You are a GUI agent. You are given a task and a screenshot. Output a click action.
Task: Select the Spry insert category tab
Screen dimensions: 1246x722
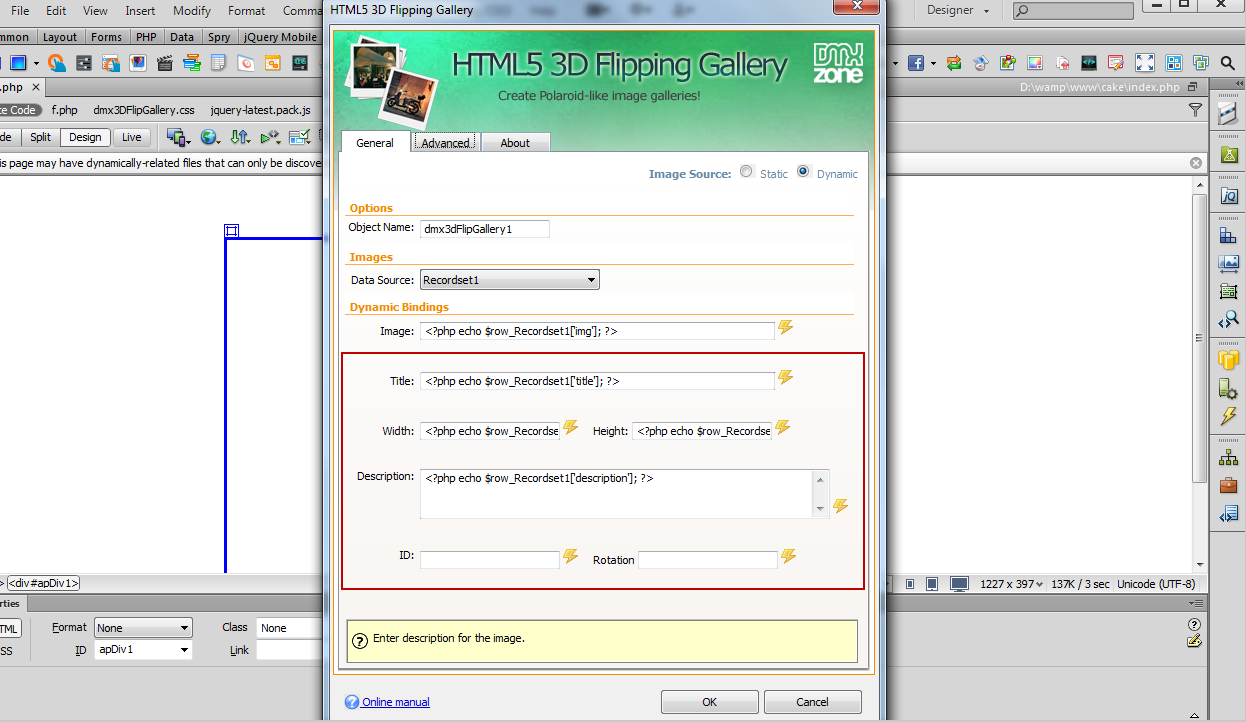coord(219,37)
